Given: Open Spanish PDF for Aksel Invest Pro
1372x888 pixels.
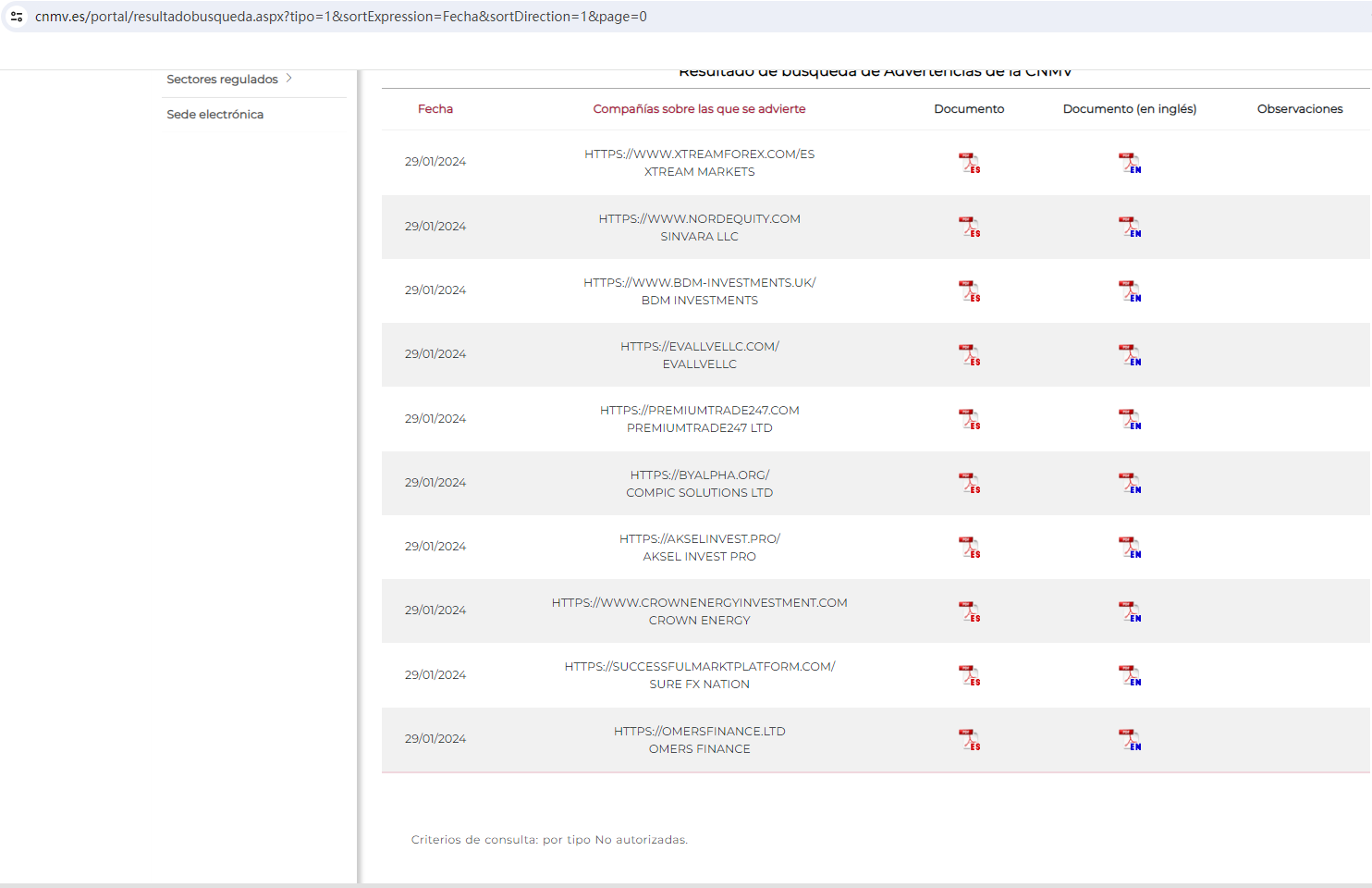Looking at the screenshot, I should point(969,548).
